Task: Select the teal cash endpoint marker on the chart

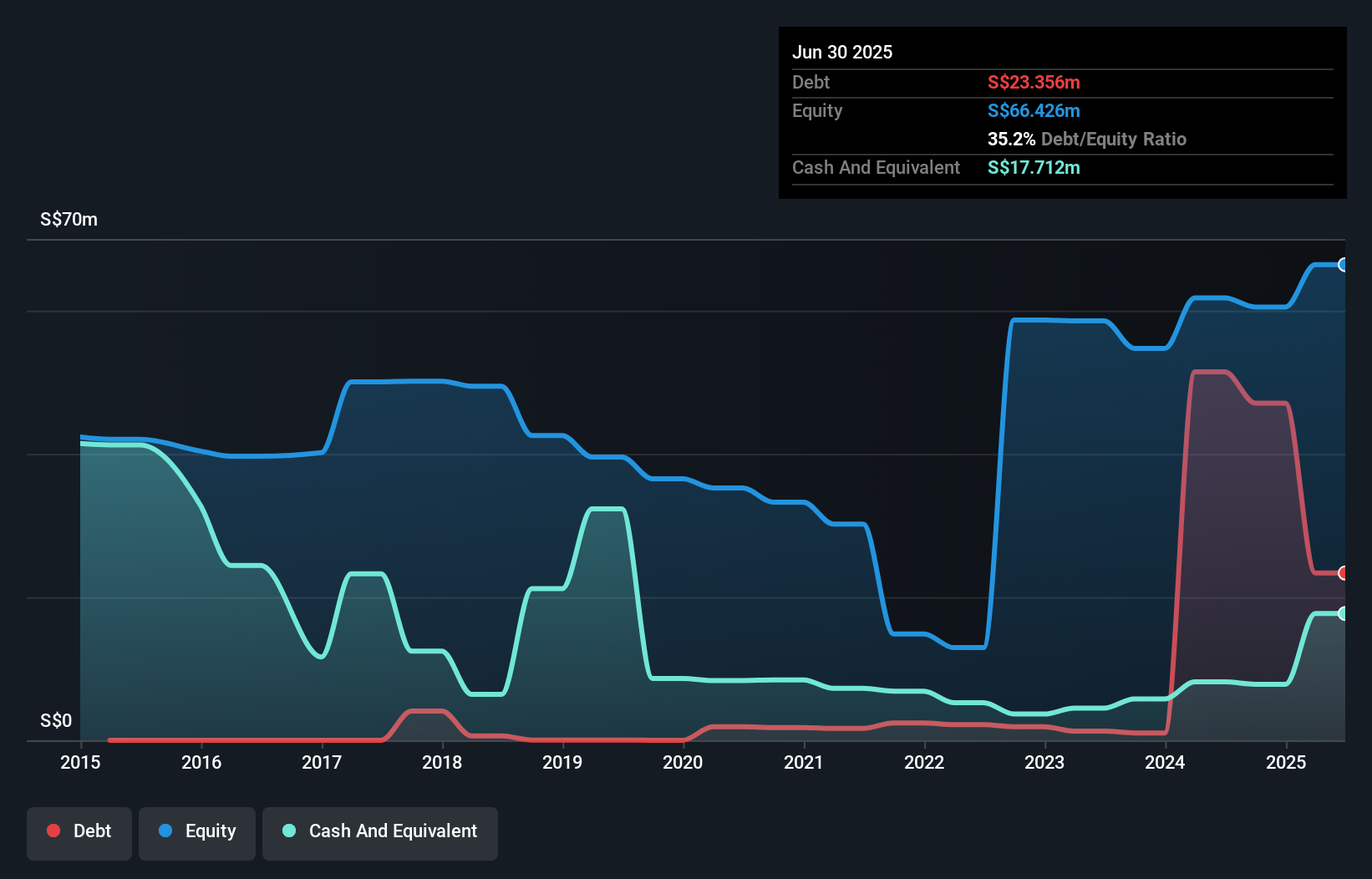Action: [1343, 615]
